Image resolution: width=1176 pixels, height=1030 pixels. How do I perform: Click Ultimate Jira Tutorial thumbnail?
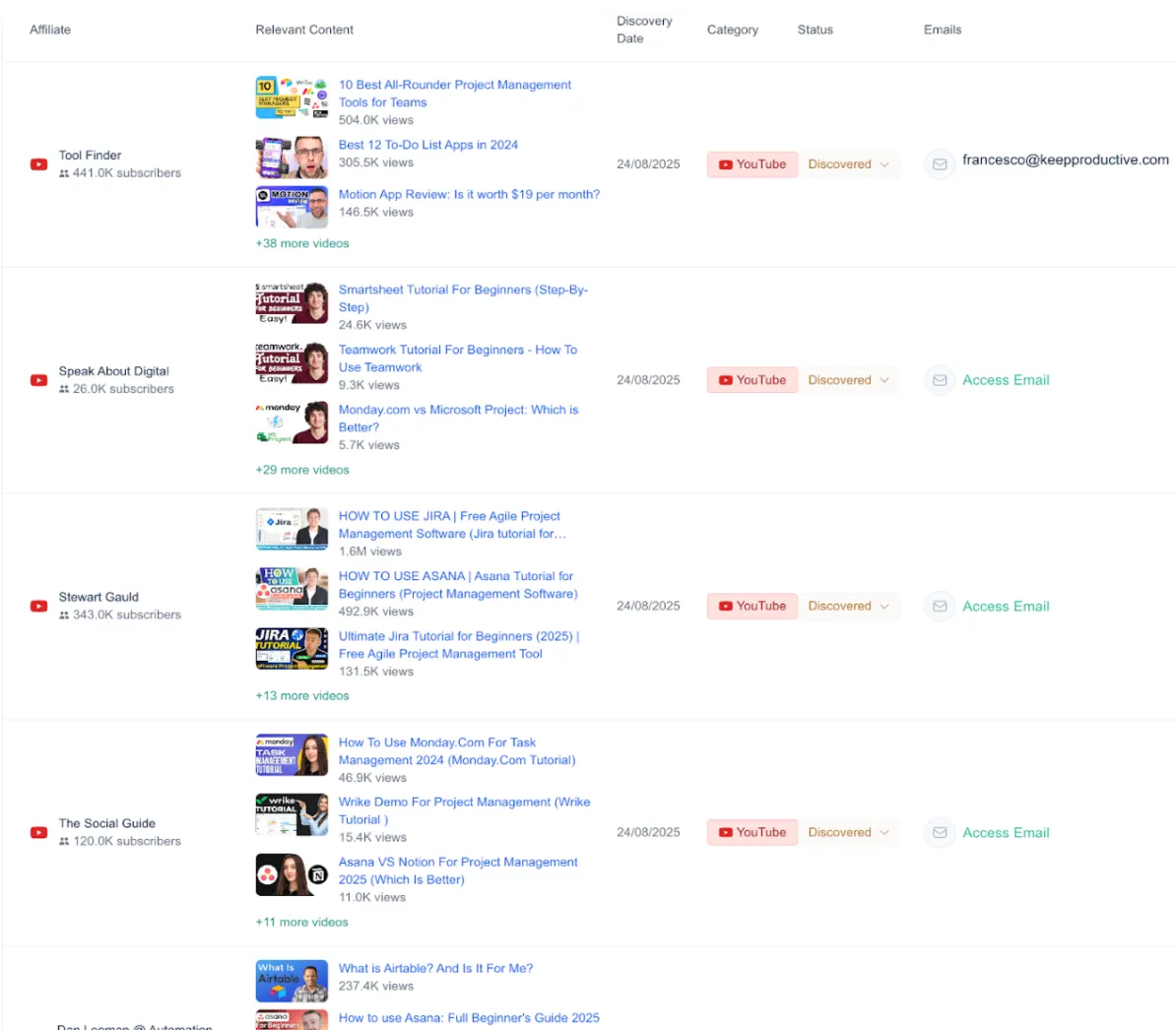pyautogui.click(x=292, y=649)
